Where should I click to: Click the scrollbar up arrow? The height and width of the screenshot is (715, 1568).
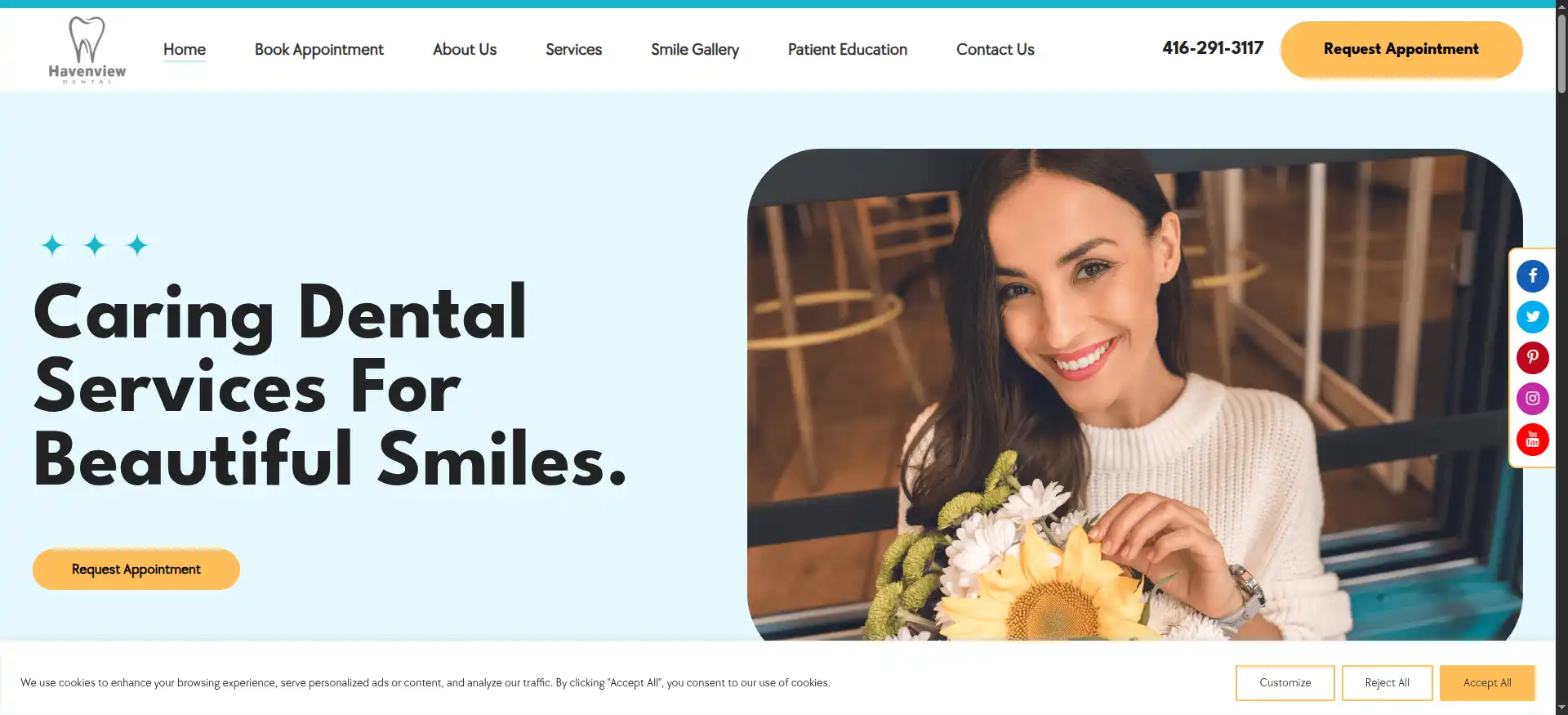[x=1561, y=5]
